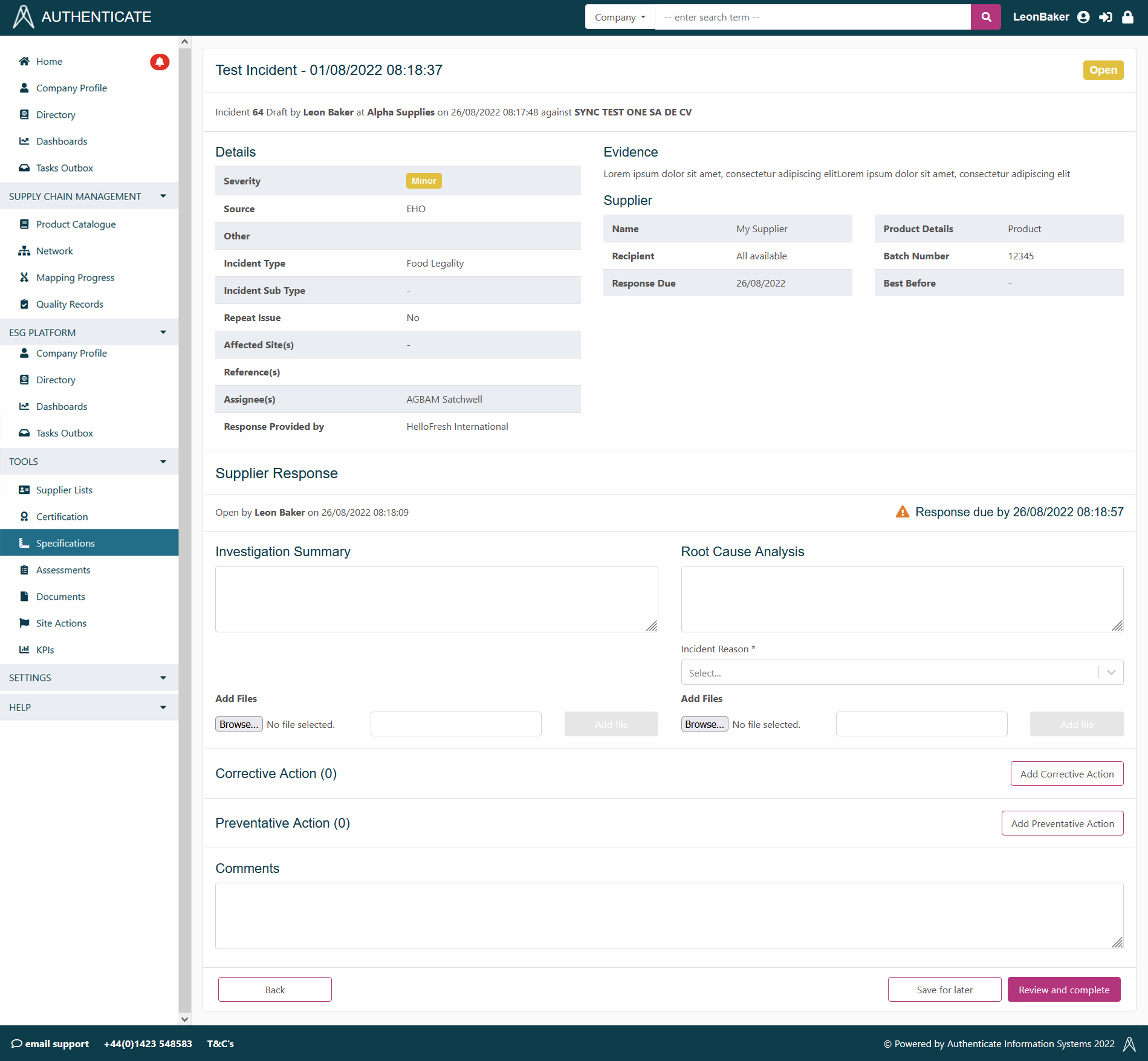Click into the Investigation Summary text area
1148x1061 pixels.
click(436, 599)
